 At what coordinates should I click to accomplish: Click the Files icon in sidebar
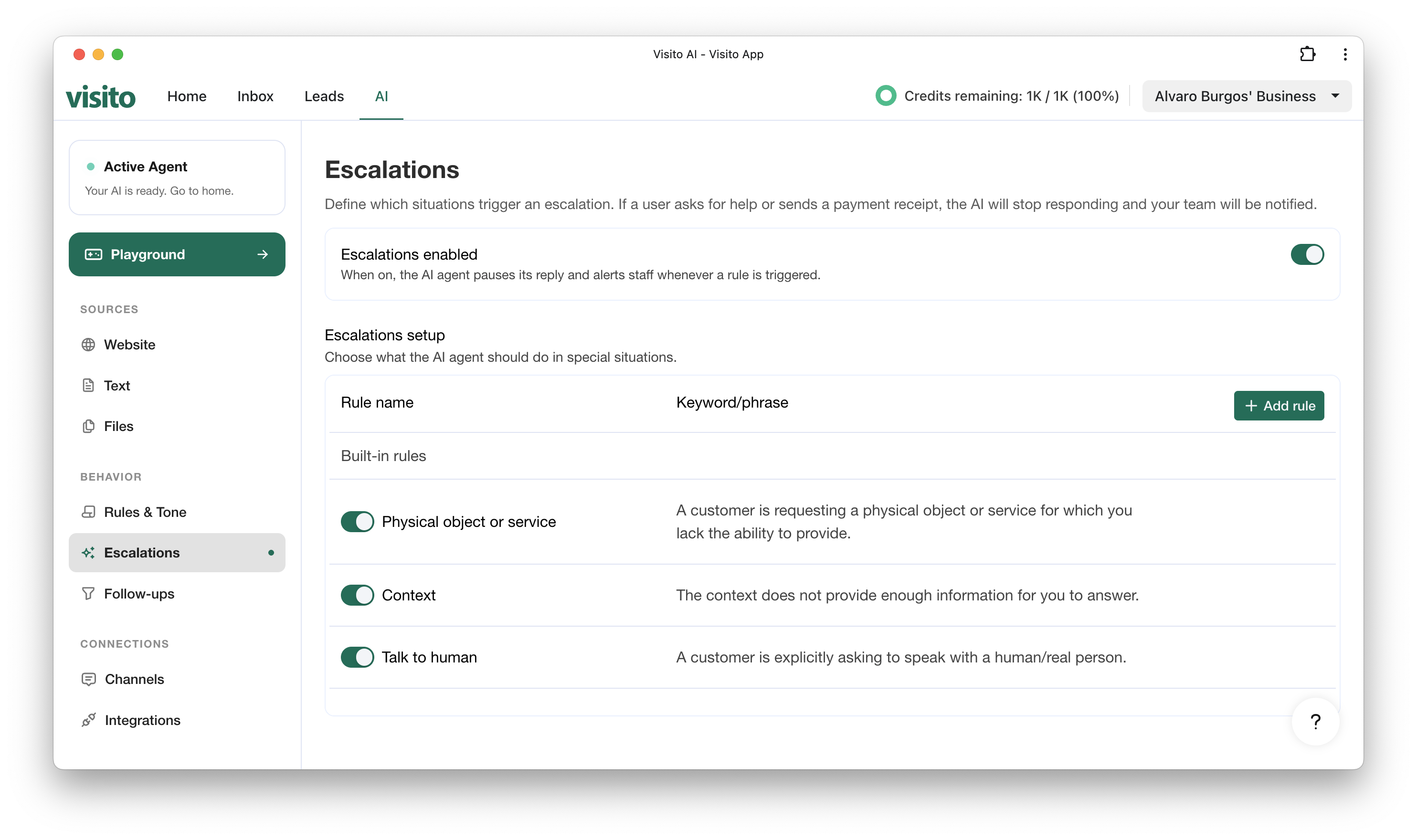[x=88, y=426]
